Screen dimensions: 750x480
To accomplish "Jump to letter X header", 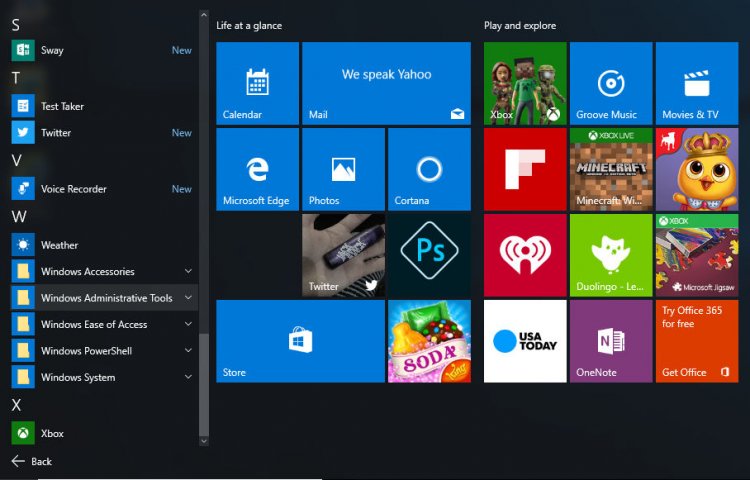I will coord(16,405).
